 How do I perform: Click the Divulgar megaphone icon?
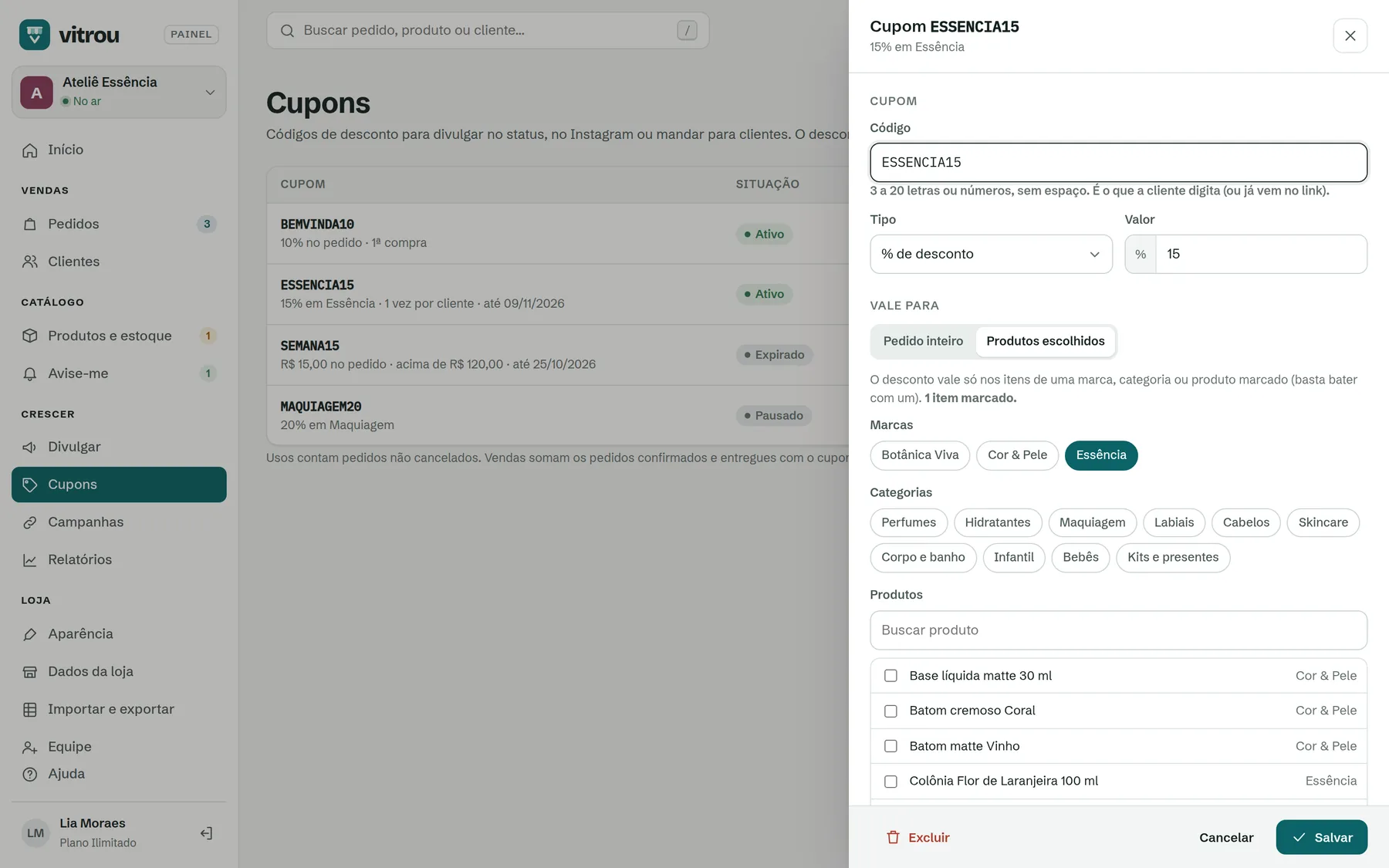click(x=30, y=448)
